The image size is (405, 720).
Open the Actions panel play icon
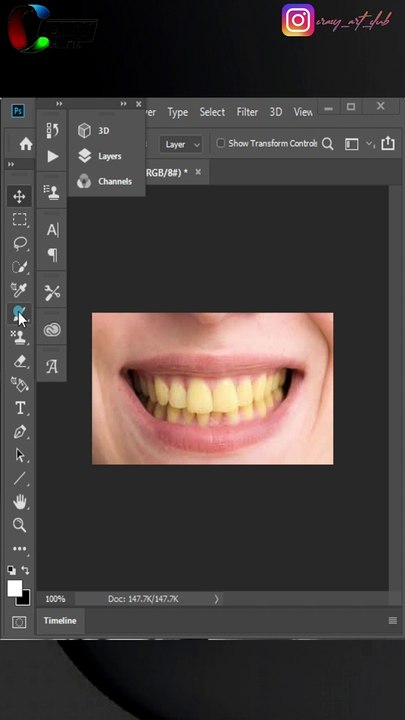coord(53,157)
